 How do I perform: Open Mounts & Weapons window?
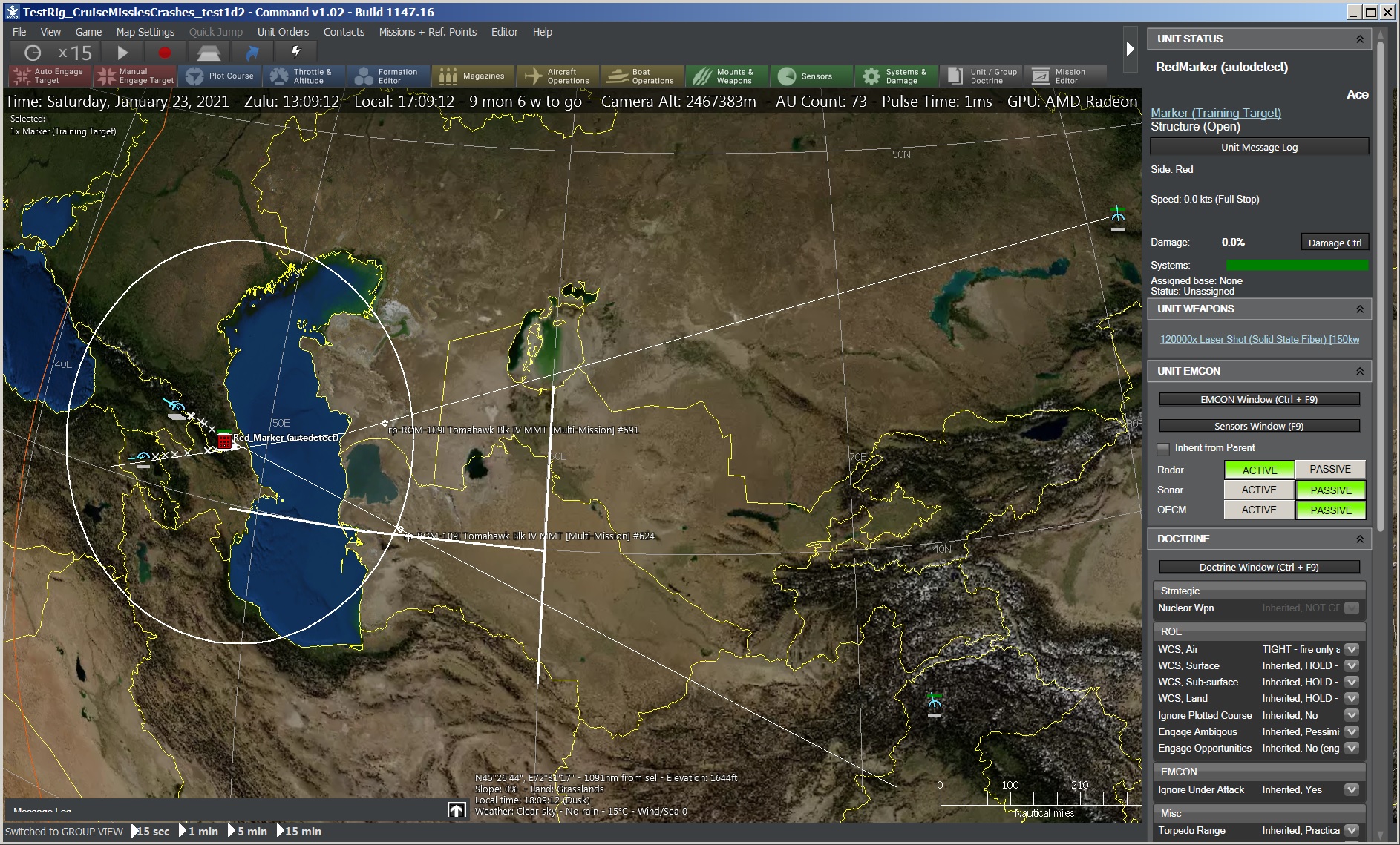pos(727,76)
